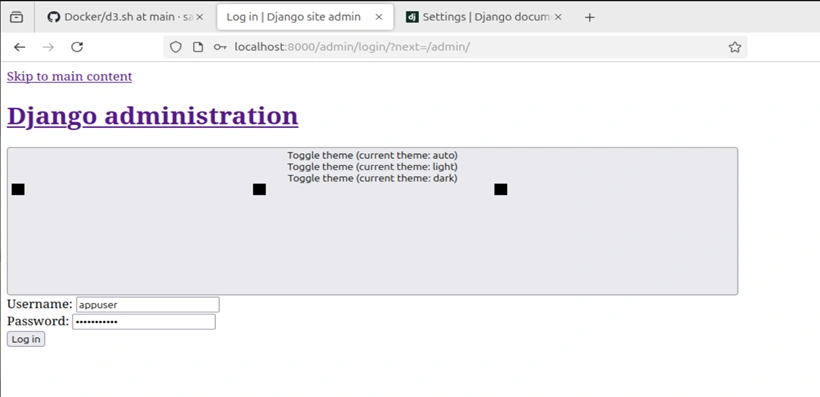Close the Log in Django site admin tab
The image size is (820, 397).
(x=379, y=17)
